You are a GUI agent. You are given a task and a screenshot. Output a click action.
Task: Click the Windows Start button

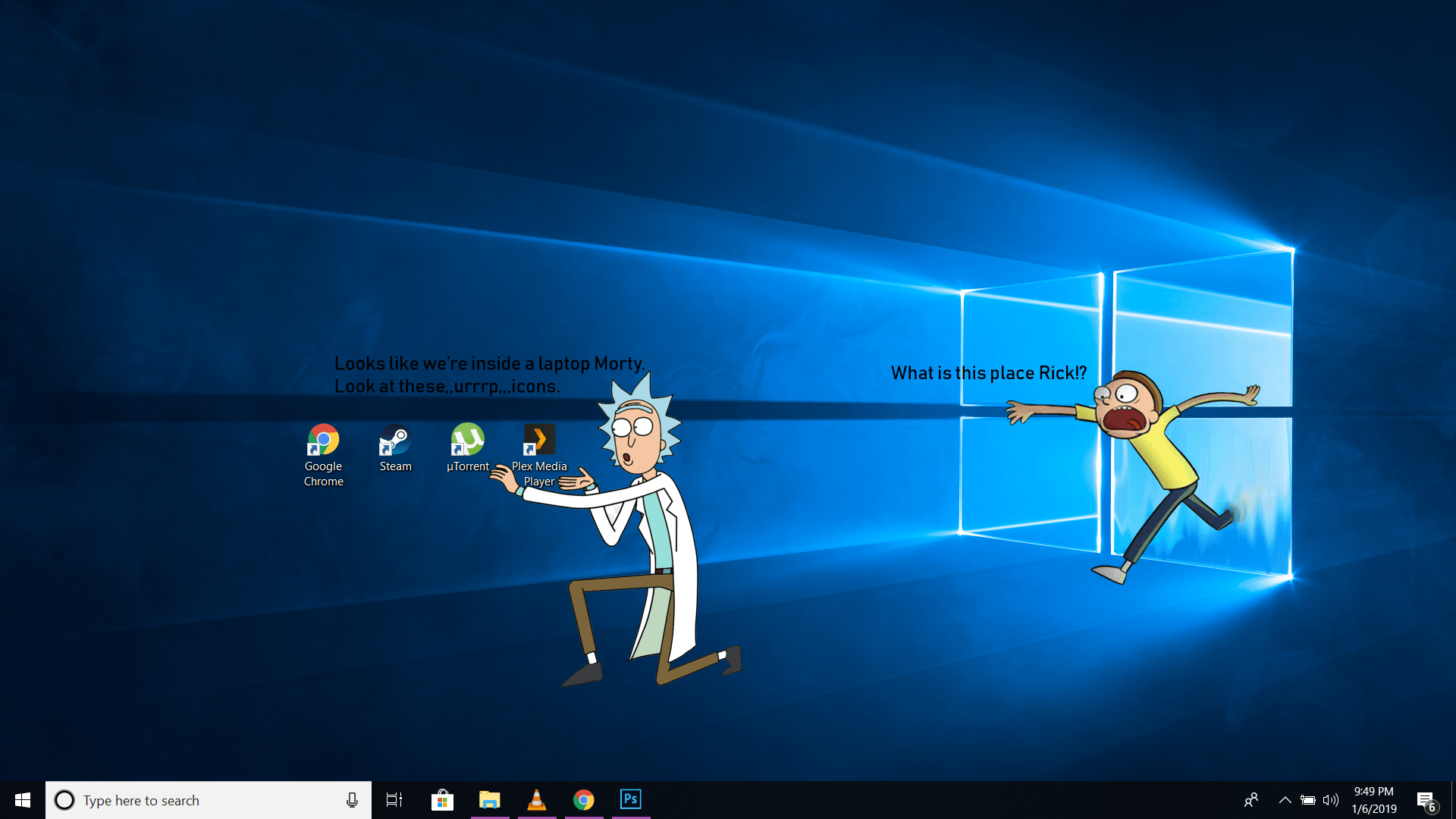tap(23, 800)
